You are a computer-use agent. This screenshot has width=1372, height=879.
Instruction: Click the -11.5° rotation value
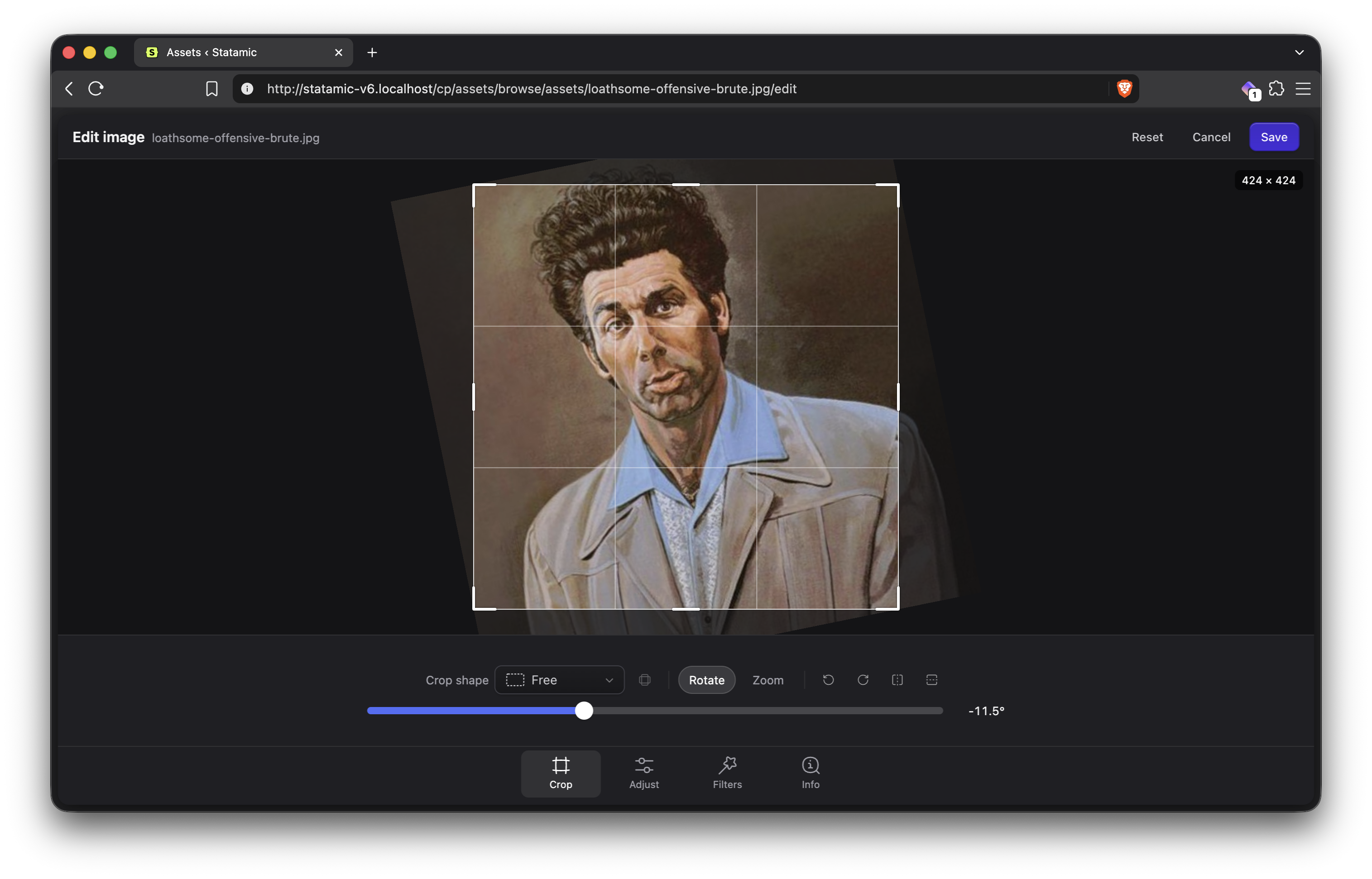coord(986,711)
